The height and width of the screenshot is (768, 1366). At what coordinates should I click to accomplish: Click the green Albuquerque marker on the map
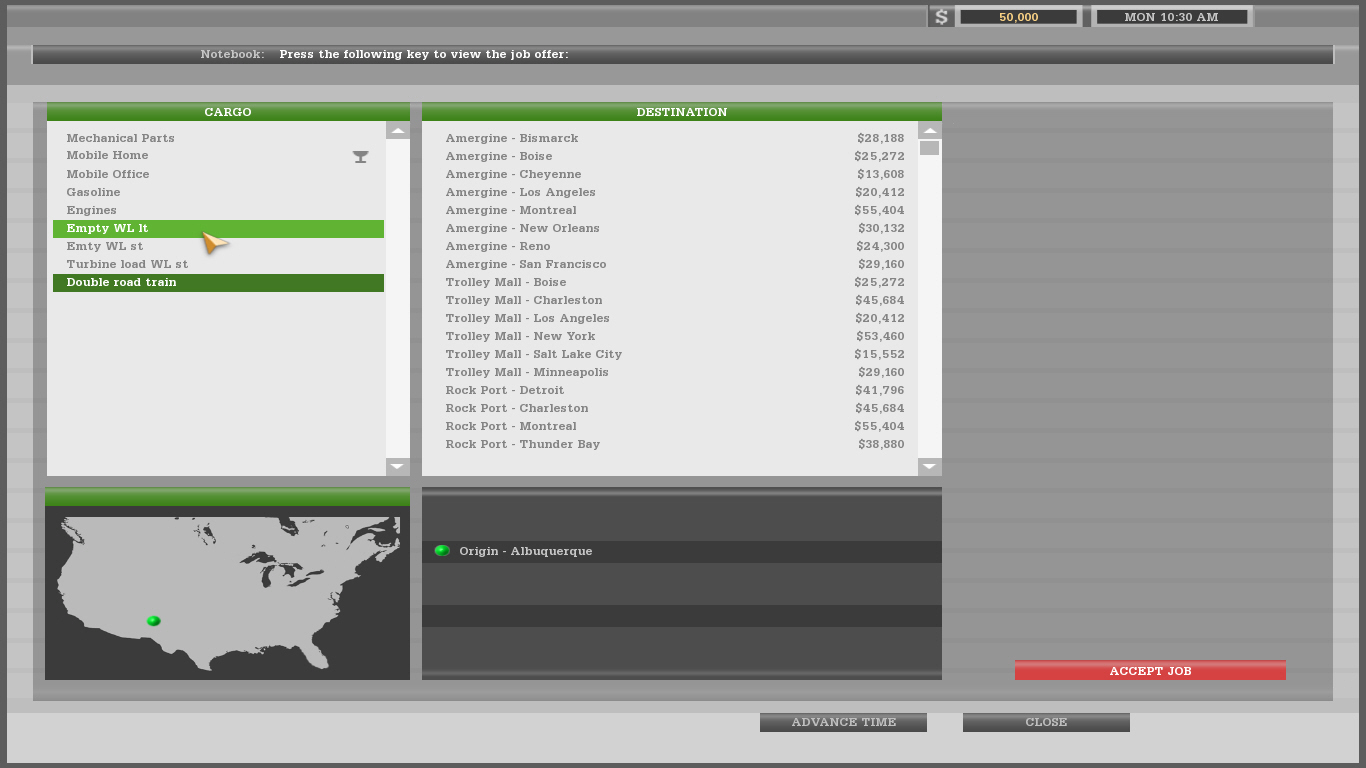click(x=153, y=621)
